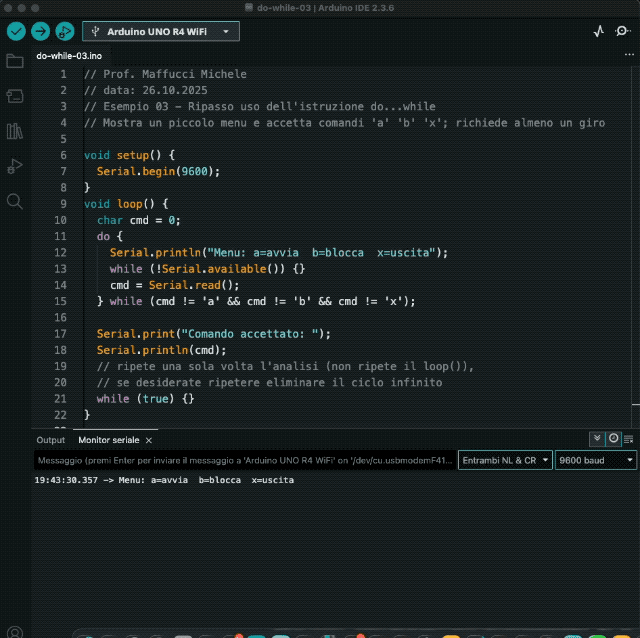Open the Debug panel in sidebar
640x638 pixels.
point(15,166)
